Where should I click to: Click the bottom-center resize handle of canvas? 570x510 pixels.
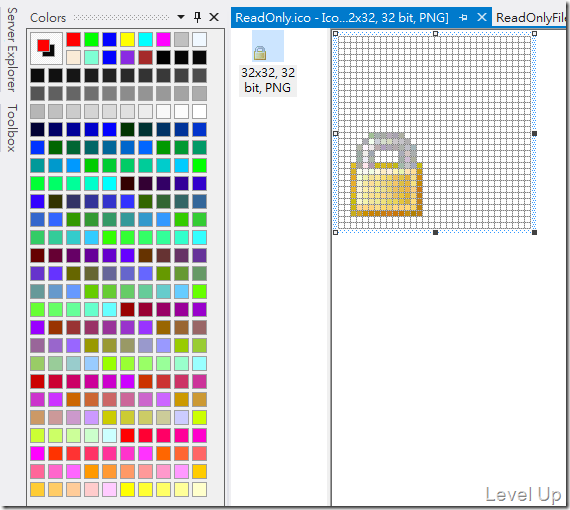(435, 232)
